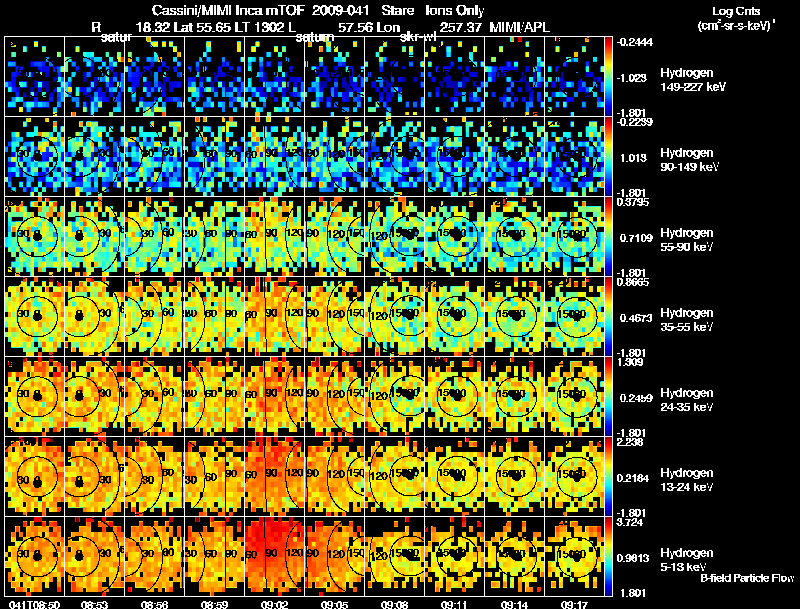Click the 'Hydrogen 90-149 keV' row label
Screen dimensions: 800x609
click(x=688, y=160)
